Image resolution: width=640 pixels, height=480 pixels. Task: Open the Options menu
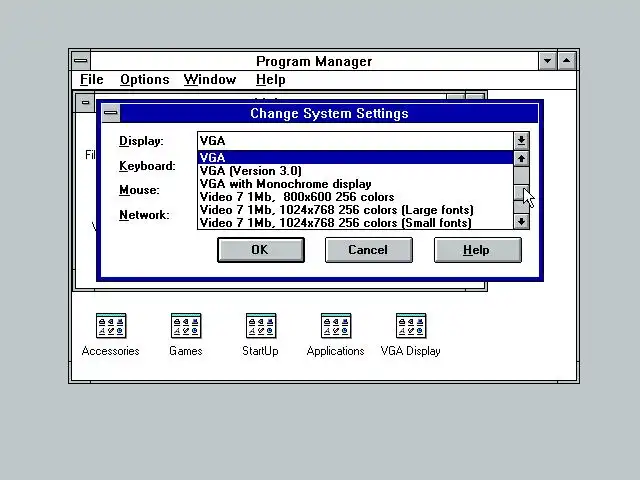tap(144, 79)
